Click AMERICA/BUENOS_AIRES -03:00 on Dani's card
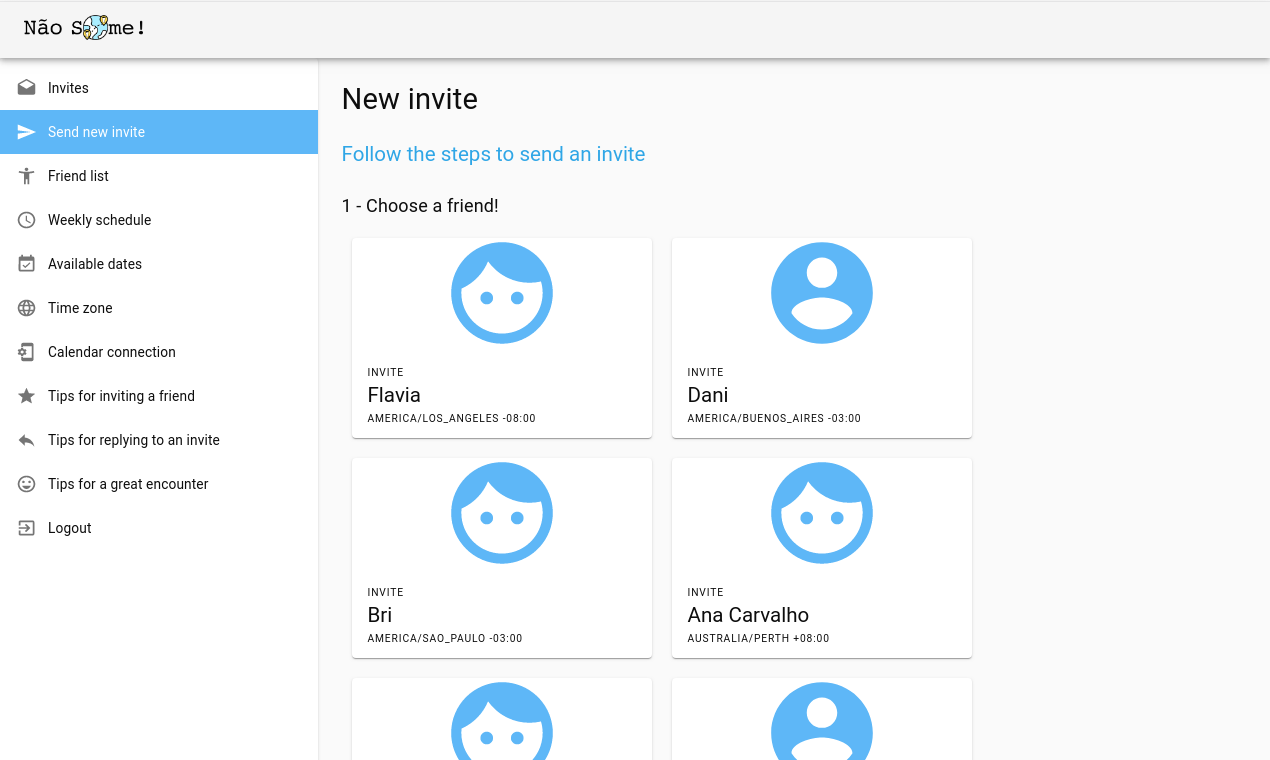 pyautogui.click(x=774, y=419)
